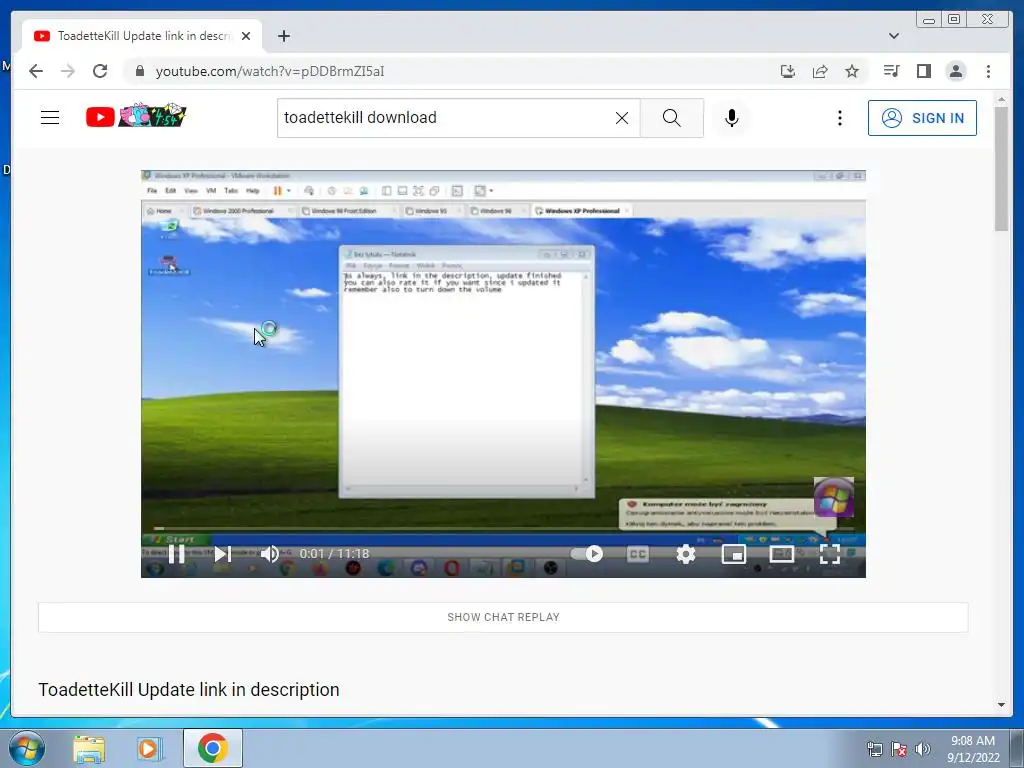The height and width of the screenshot is (768, 1024).
Task: Click the browser forward arrow
Action: tap(68, 71)
